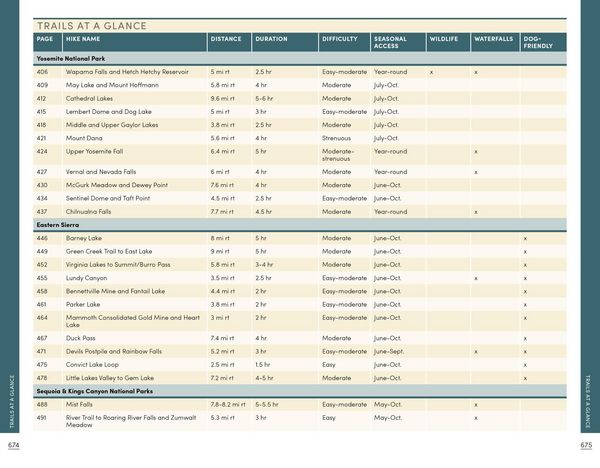Select the Convict Lake Loop hike name

click(92, 365)
